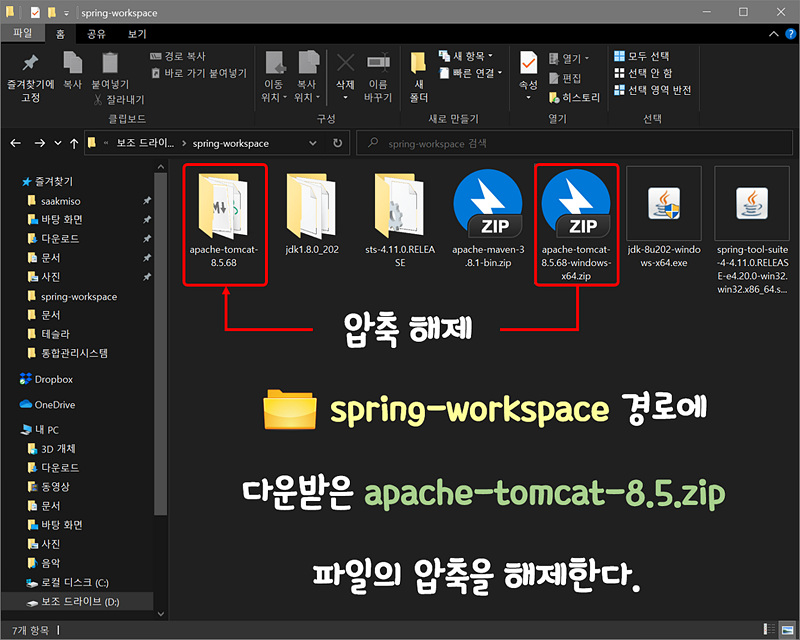Select apache-tomcat-8.5.68-windows-x64.zip file
This screenshot has height=640, width=800.
pos(576,225)
